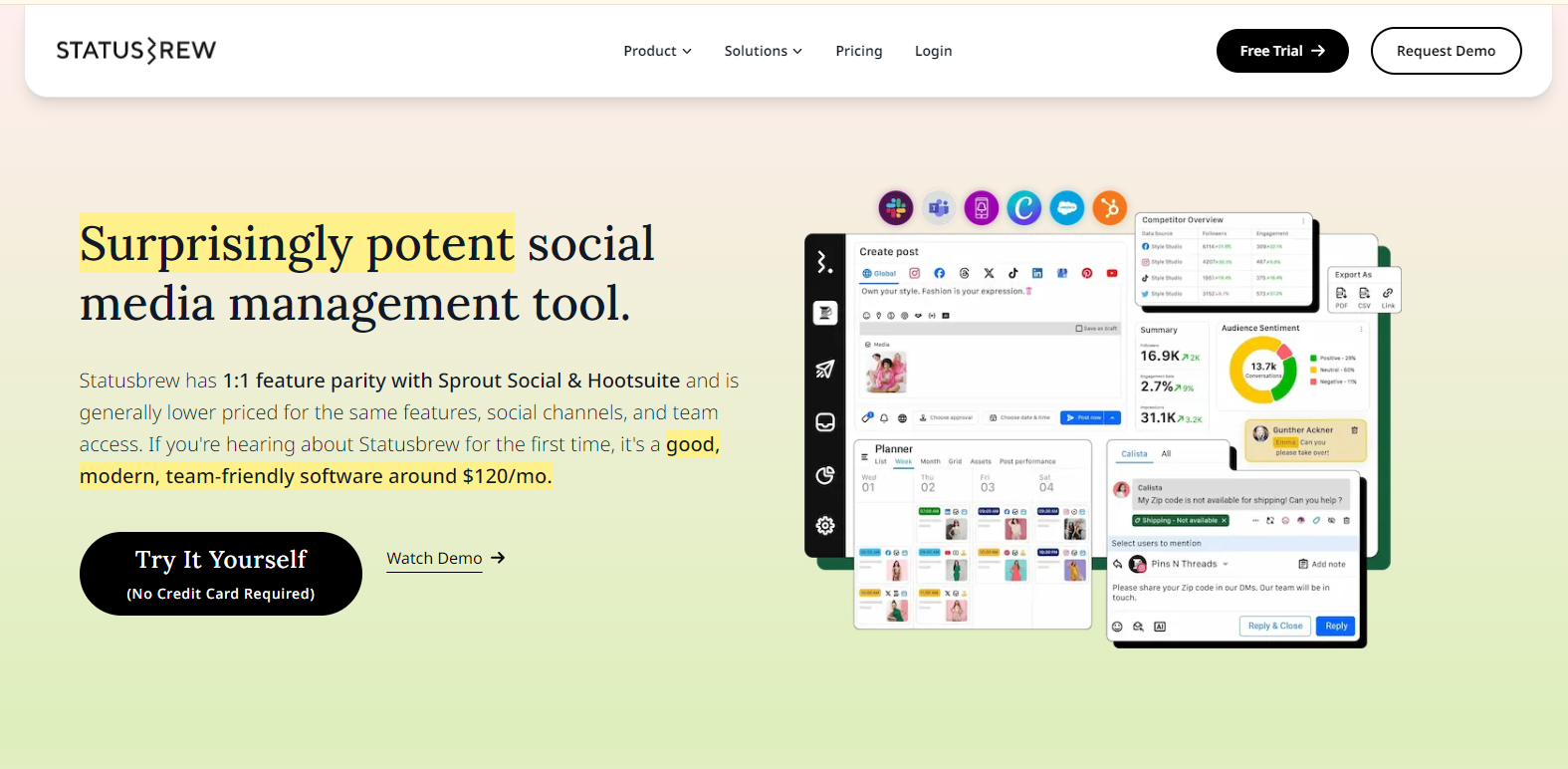Click Add note in reply box
This screenshot has height=769, width=1568.
1322,564
